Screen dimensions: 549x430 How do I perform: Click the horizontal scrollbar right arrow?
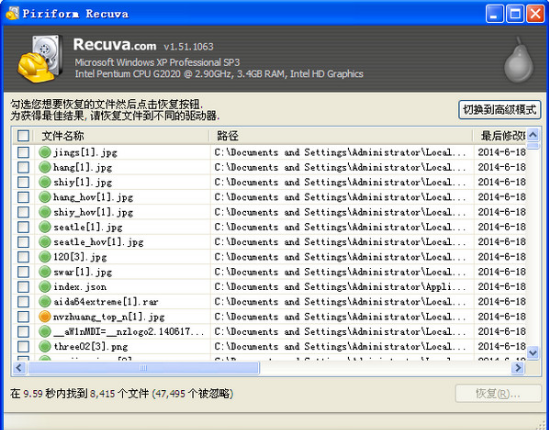coord(517,368)
